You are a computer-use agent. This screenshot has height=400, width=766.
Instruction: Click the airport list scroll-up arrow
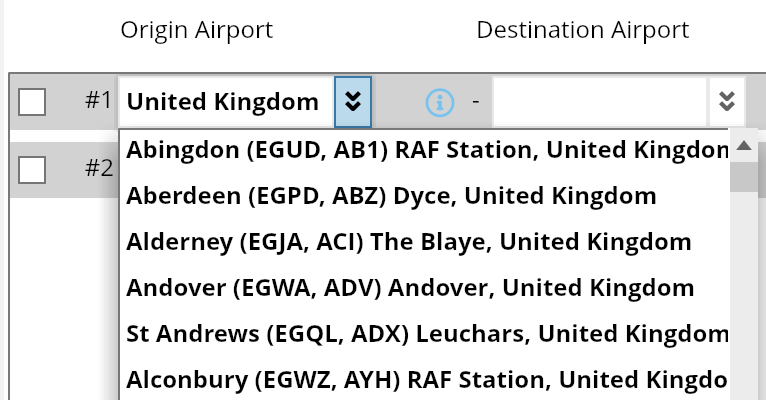pos(743,146)
